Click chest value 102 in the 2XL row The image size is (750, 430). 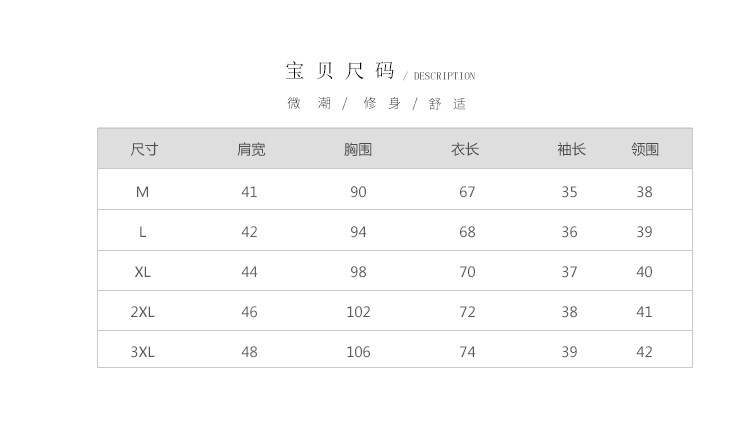(x=358, y=312)
